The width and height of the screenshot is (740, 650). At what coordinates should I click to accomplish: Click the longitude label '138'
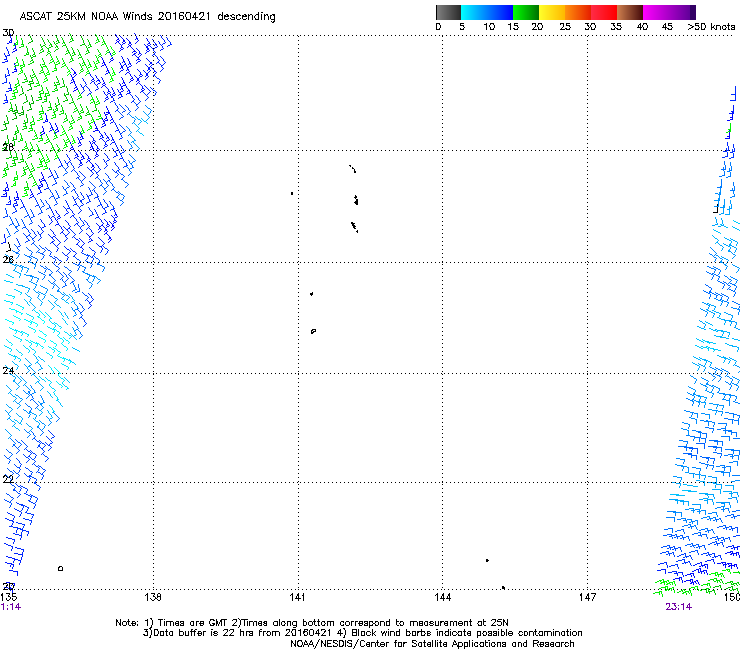(x=152, y=597)
